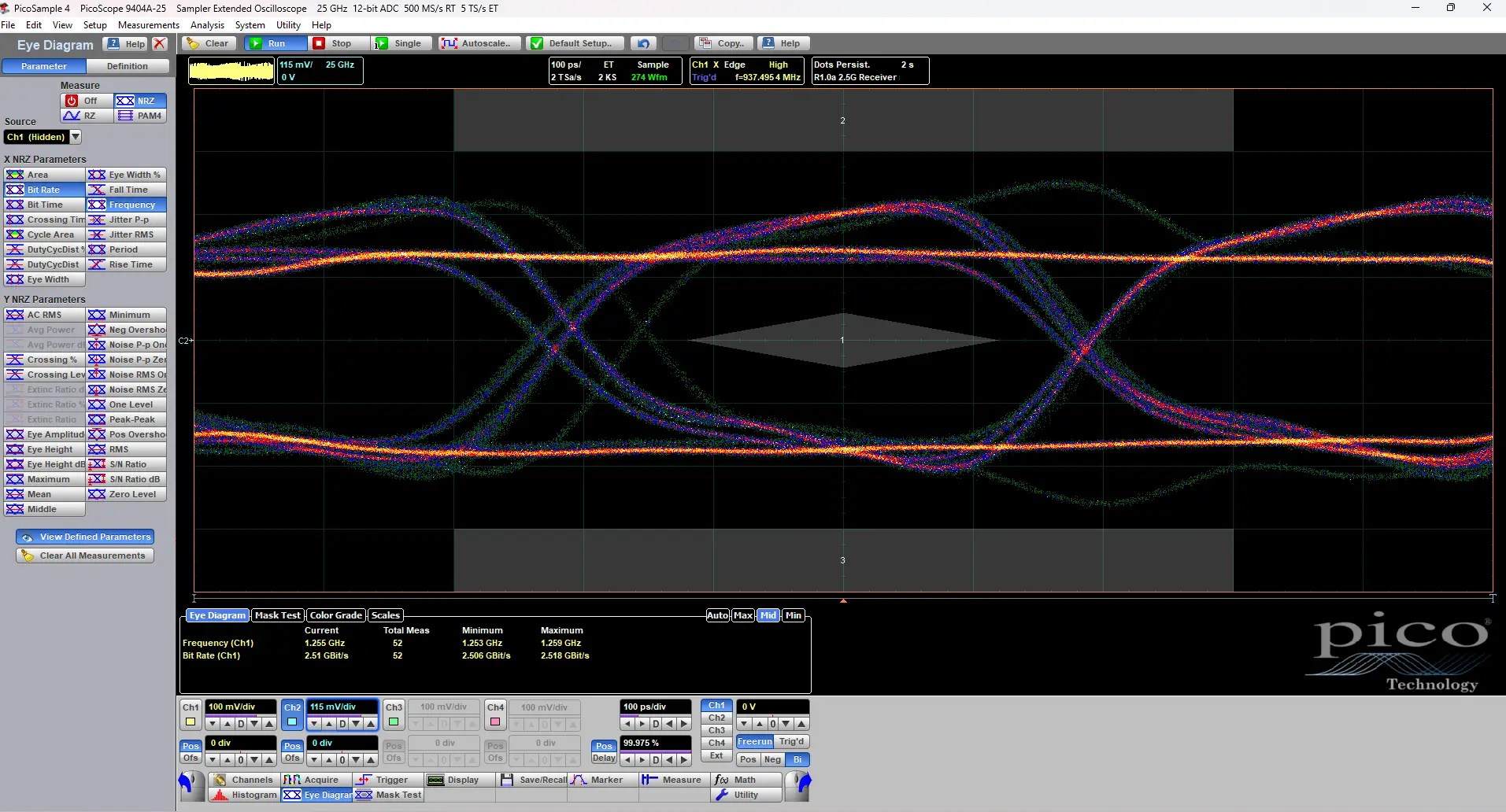The width and height of the screenshot is (1506, 812).
Task: Choose the Cycle Area parameter
Action: point(45,234)
